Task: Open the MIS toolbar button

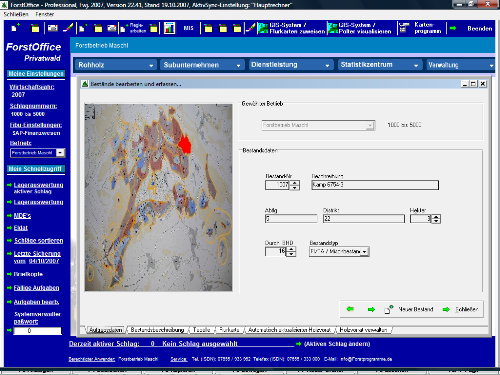Action: click(x=188, y=28)
